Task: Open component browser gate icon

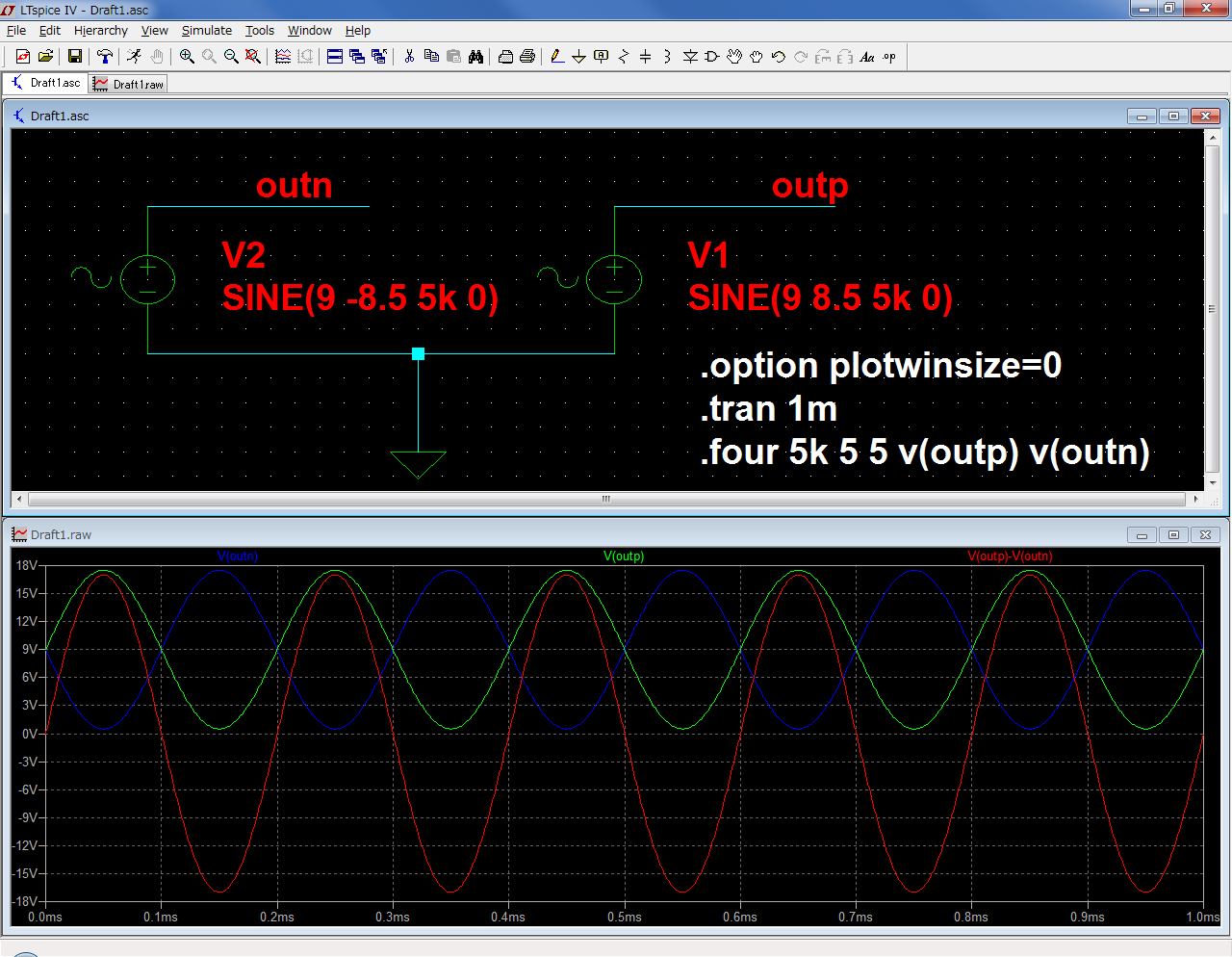Action: pos(712,57)
